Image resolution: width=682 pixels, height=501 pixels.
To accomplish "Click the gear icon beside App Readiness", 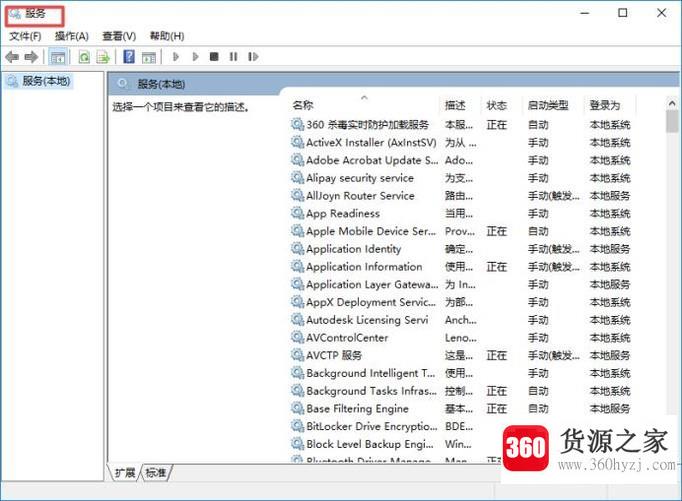I will [x=297, y=213].
